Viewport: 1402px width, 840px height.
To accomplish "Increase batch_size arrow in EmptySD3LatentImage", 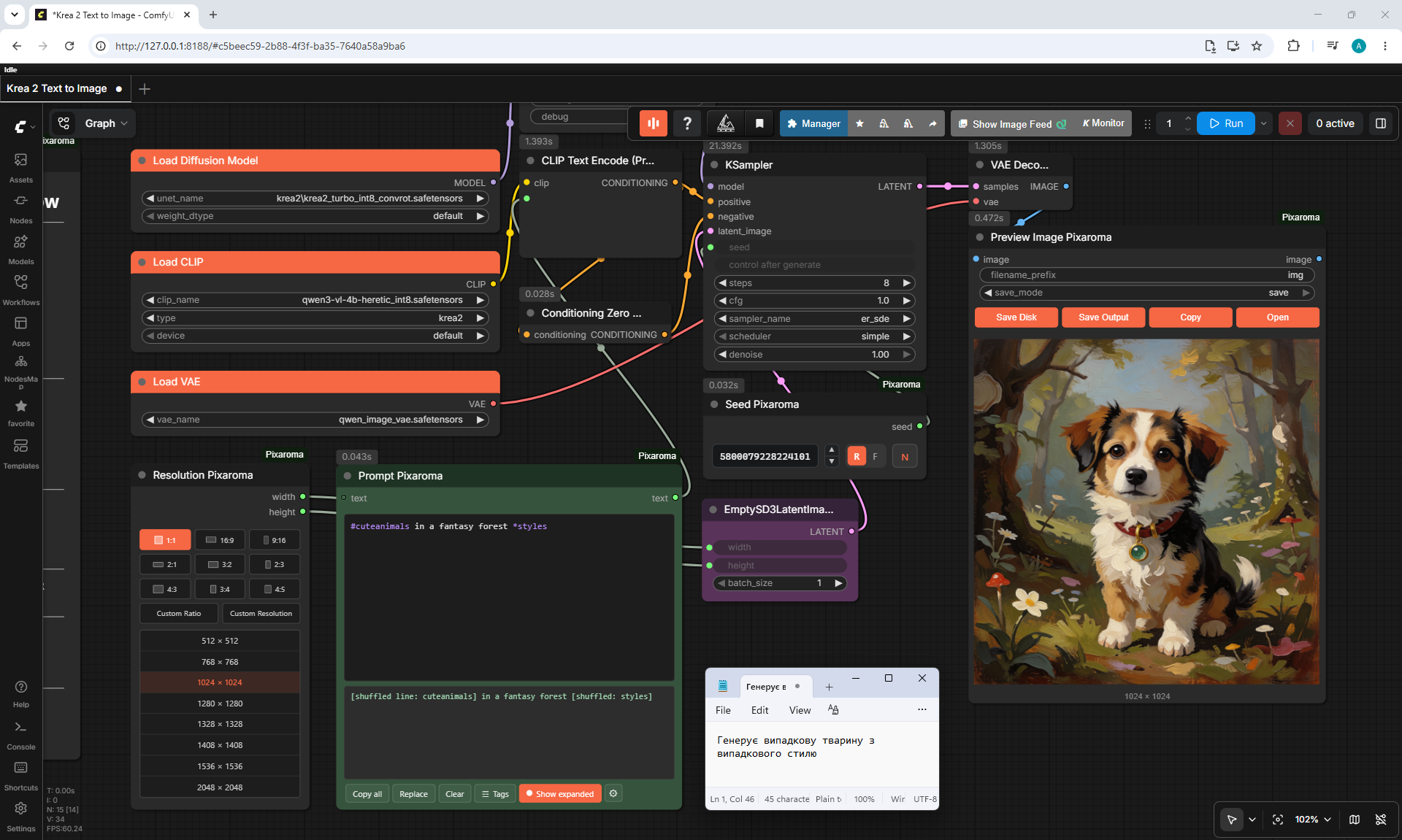I will [838, 583].
